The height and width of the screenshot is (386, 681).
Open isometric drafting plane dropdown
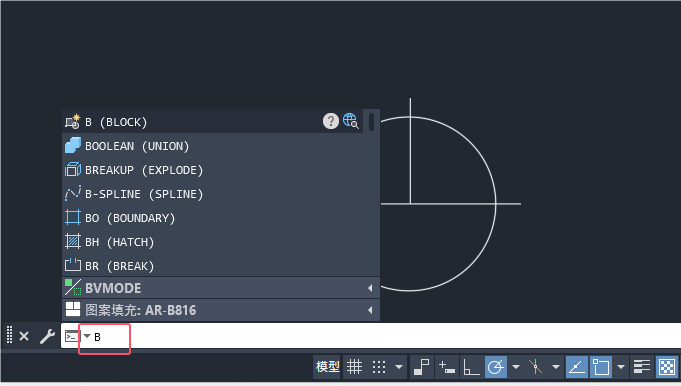555,367
